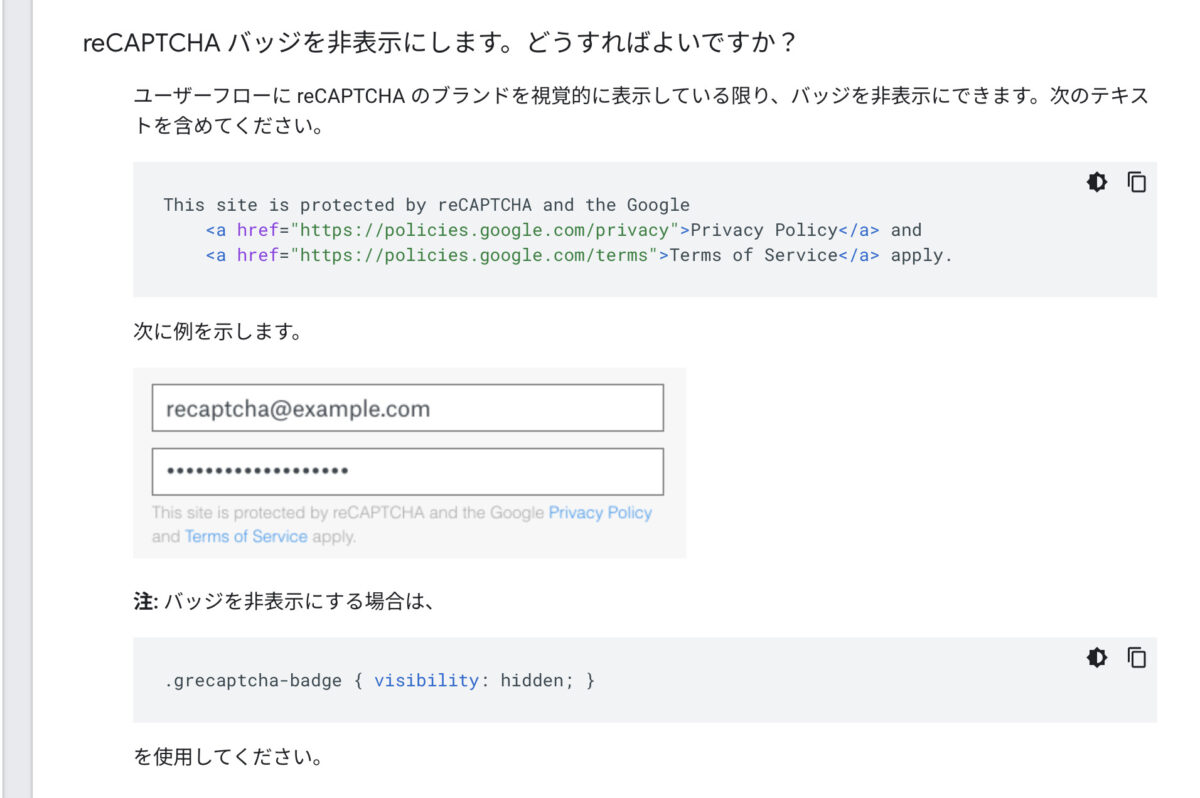
Task: Click the closing text "を使用してください。"
Action: pyautogui.click(x=228, y=756)
